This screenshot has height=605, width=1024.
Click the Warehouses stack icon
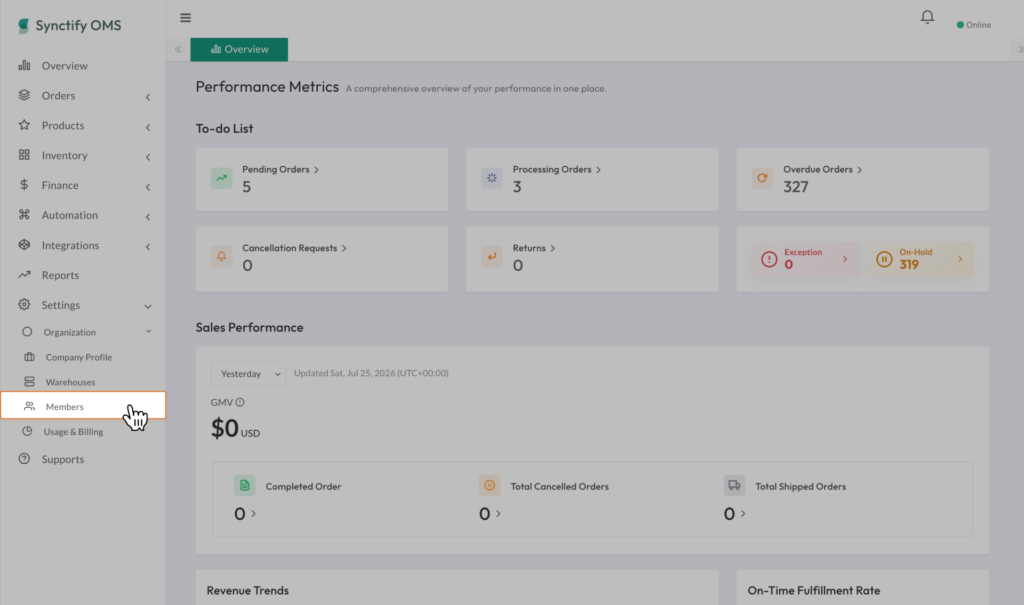[29, 382]
